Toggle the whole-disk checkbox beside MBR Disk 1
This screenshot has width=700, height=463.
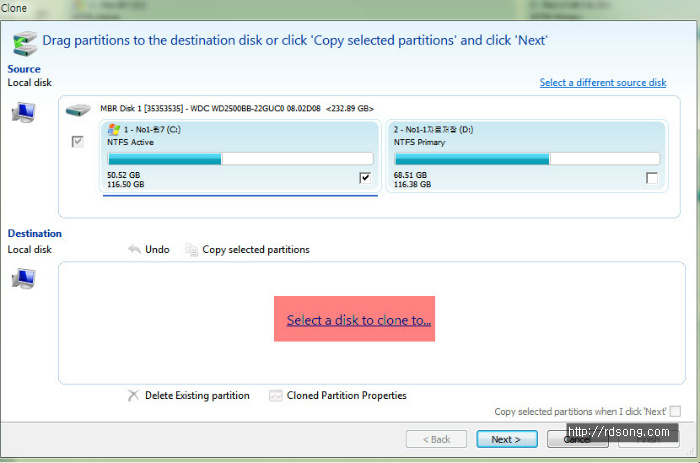pos(78,143)
